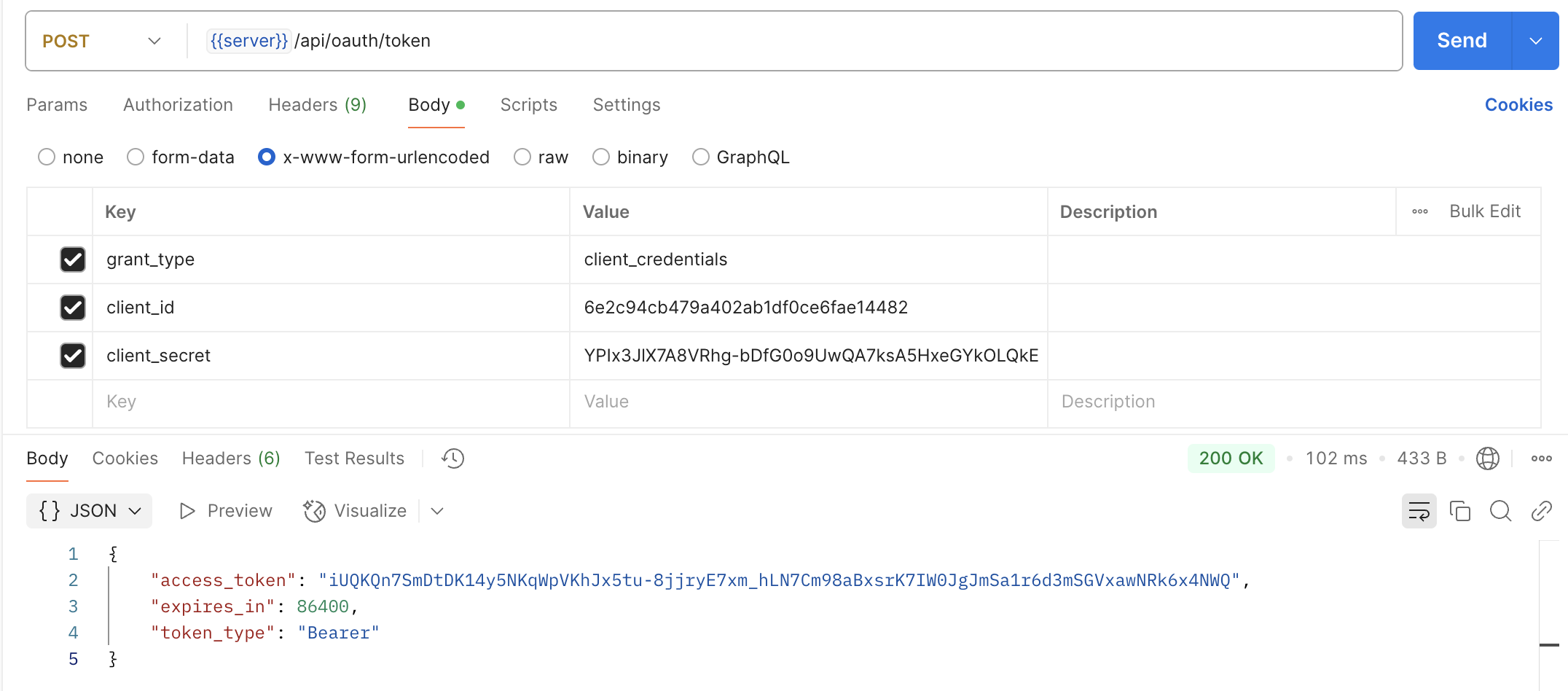
Task: Toggle word wrap icon in response
Action: (1419, 511)
